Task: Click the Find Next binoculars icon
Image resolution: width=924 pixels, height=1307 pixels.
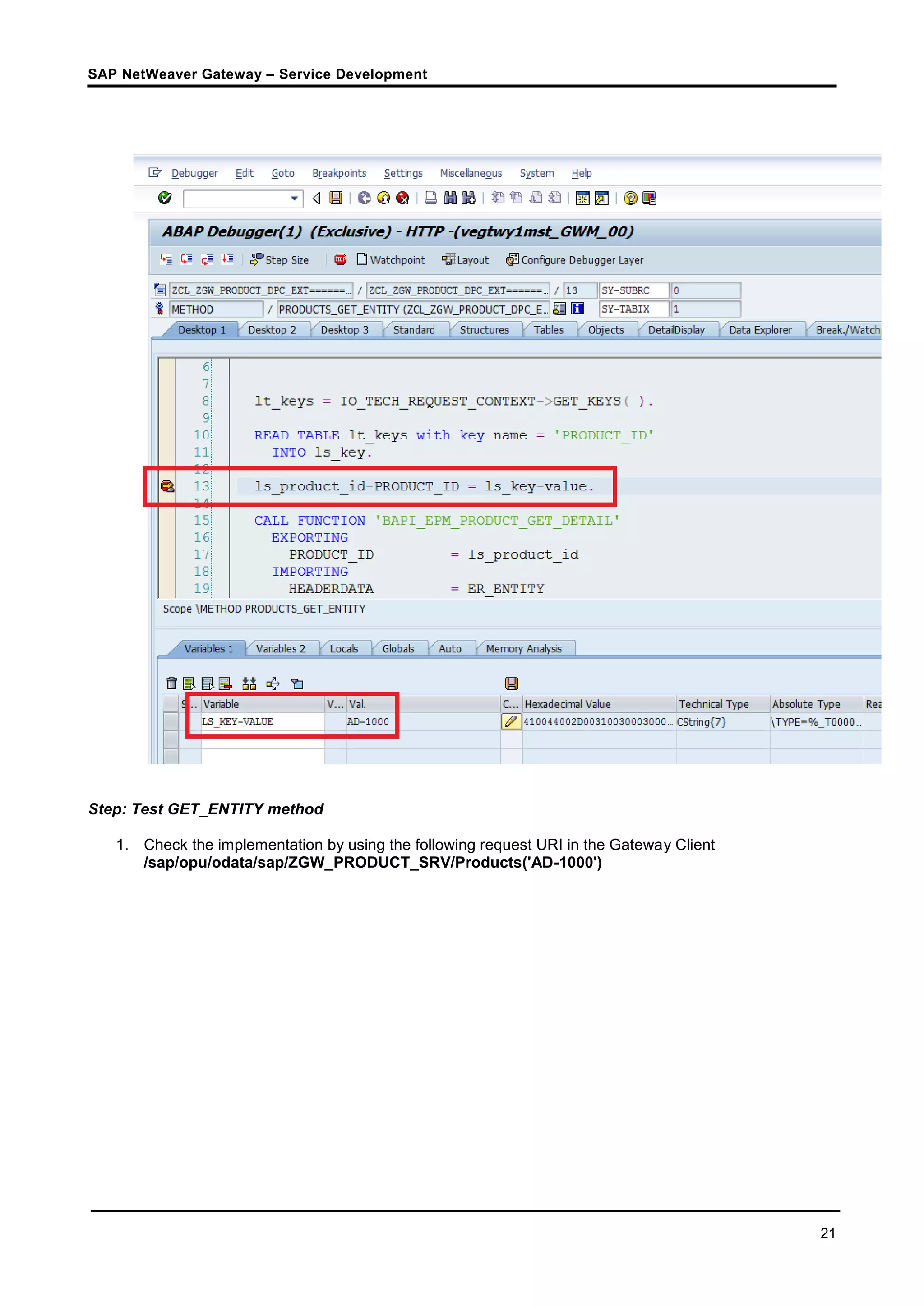Action: pos(468,198)
